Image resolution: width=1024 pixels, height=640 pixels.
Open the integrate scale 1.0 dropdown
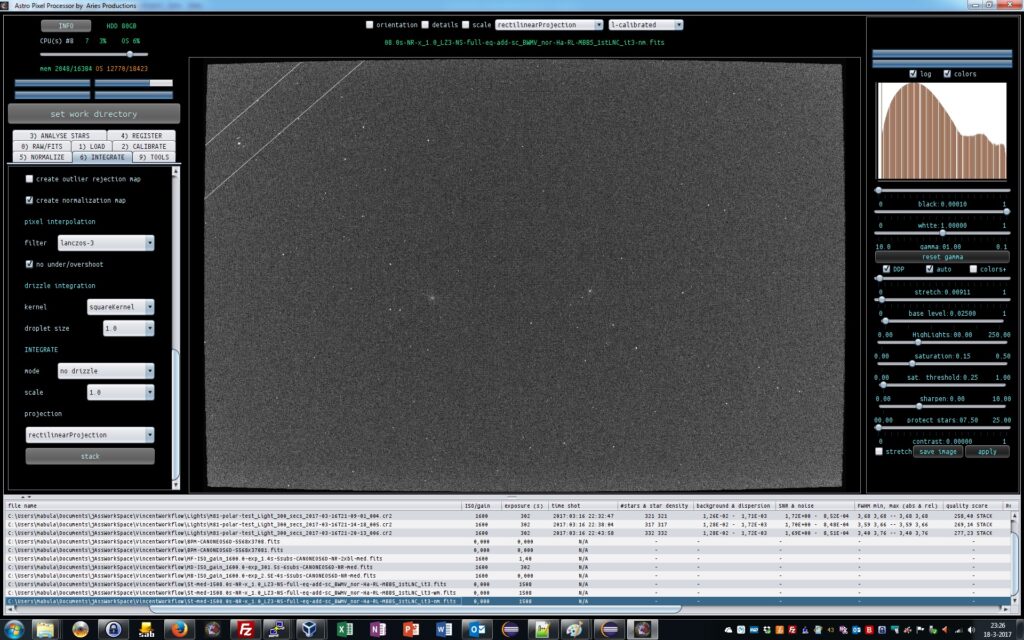pyautogui.click(x=121, y=392)
